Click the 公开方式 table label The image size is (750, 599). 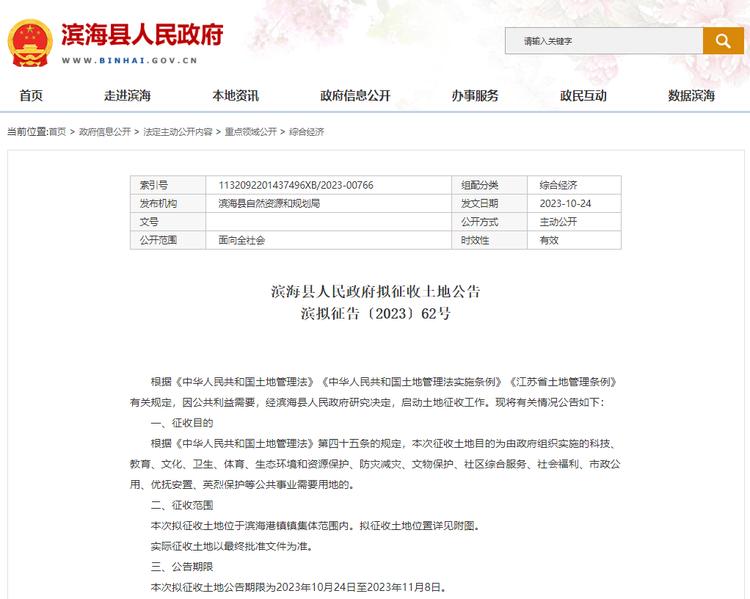click(480, 222)
